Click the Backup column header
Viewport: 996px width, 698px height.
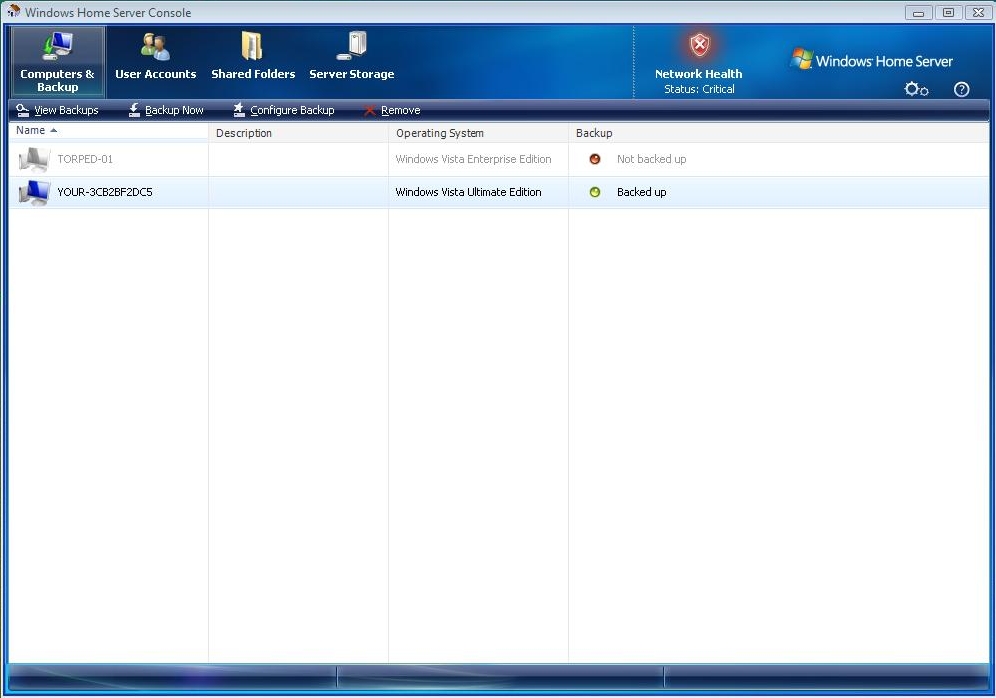(x=594, y=133)
